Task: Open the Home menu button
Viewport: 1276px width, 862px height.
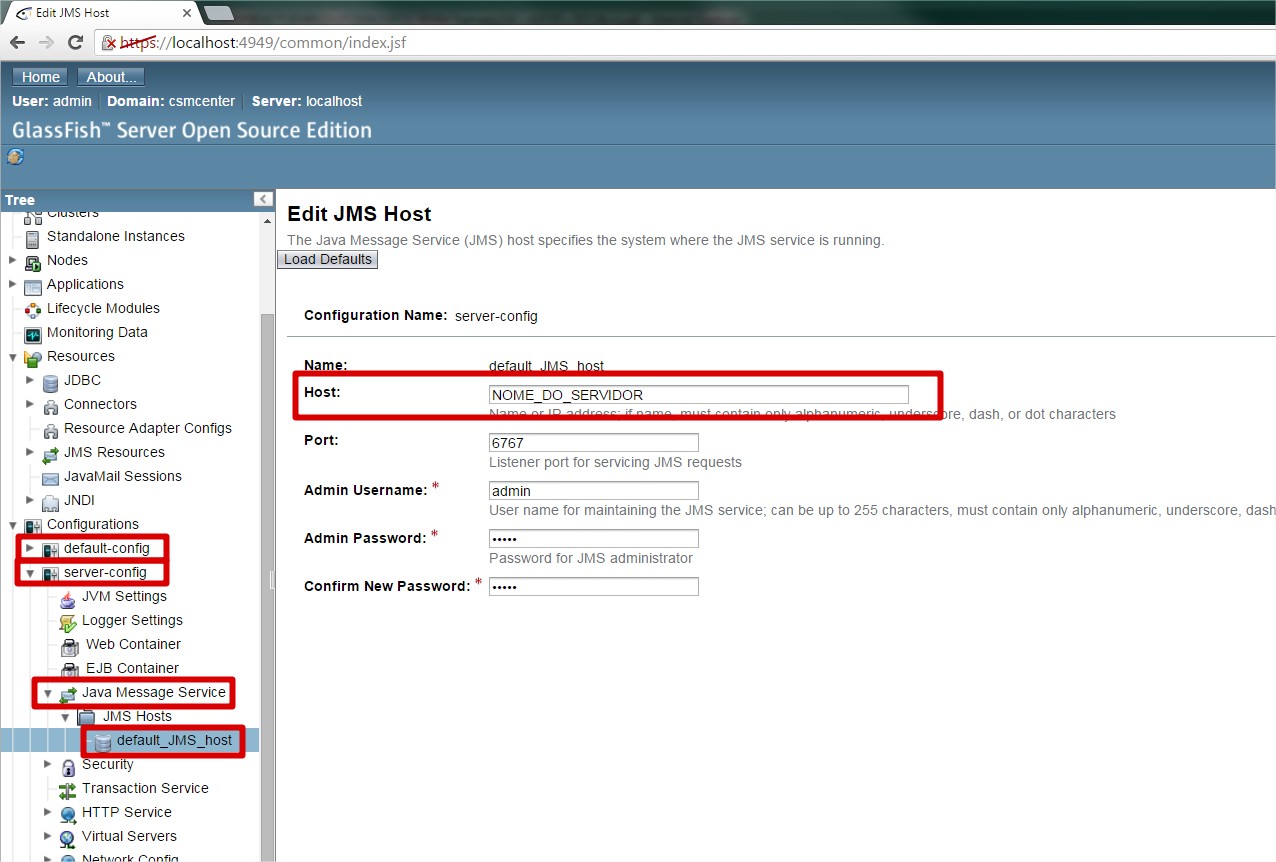Action: click(x=41, y=77)
